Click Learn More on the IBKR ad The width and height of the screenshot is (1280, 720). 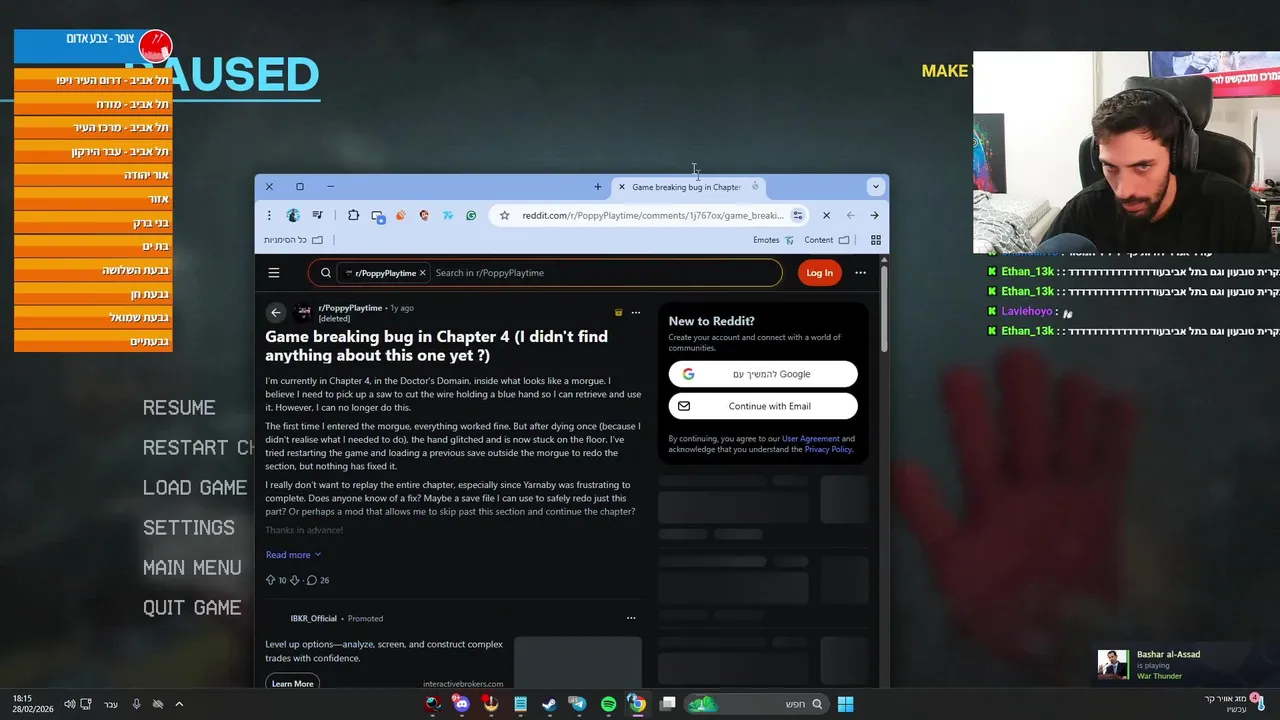coord(292,683)
